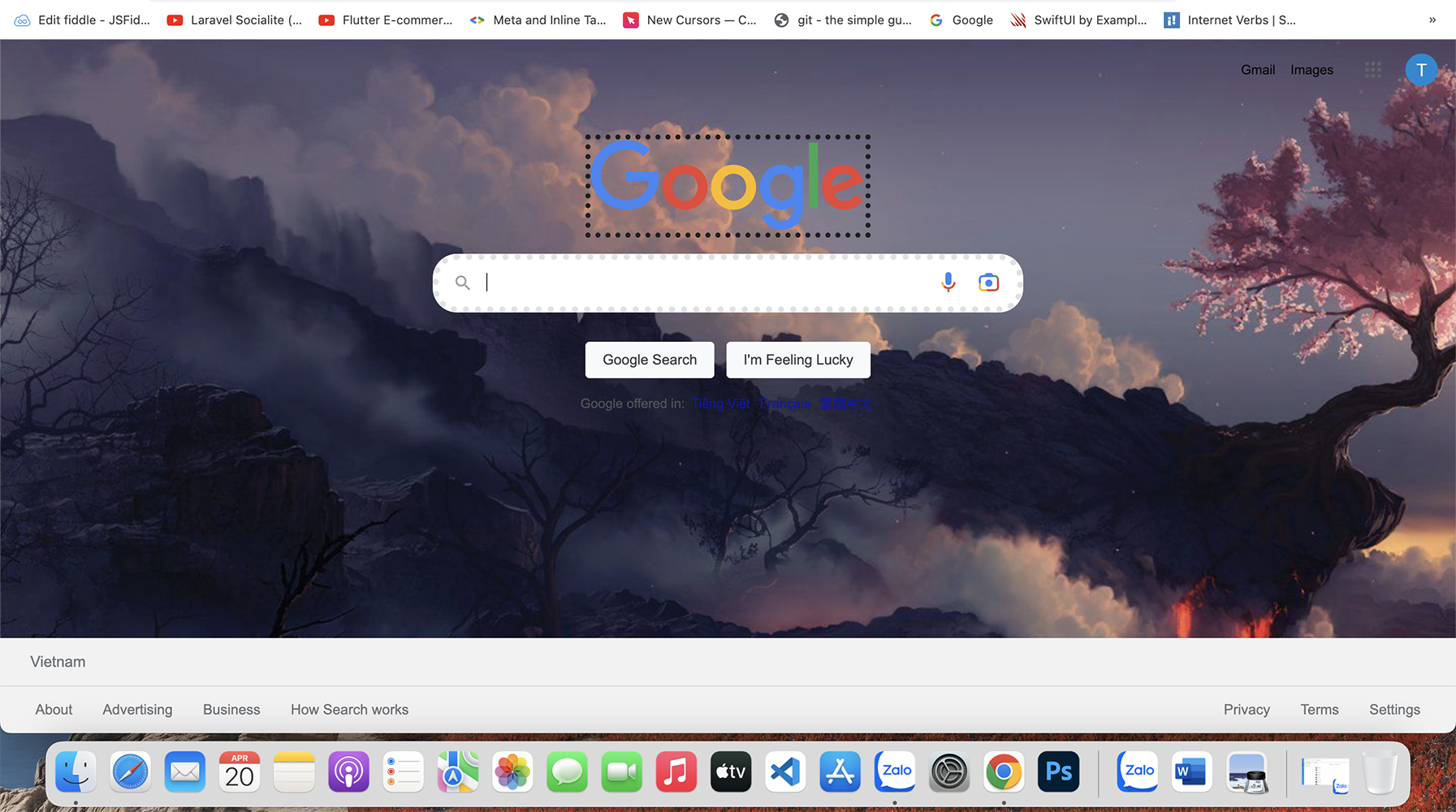Screen dimensions: 1456x812
Task: Open the Gmail link
Action: 1258,70
